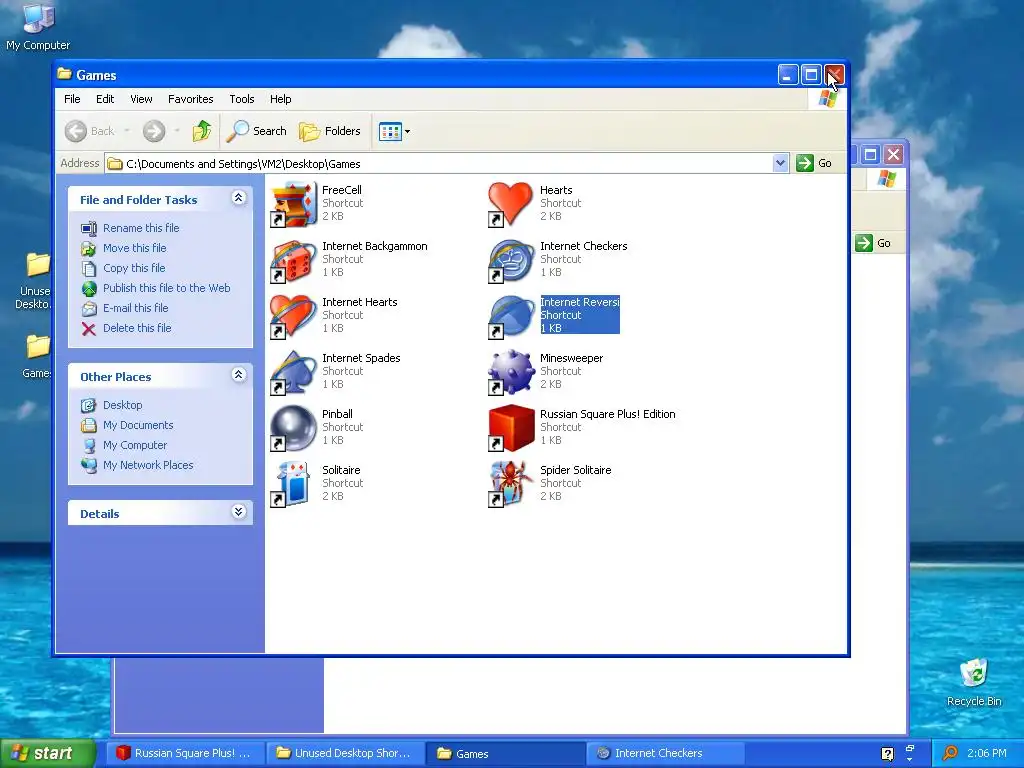Click Delete this file
1024x768 pixels.
137,328
